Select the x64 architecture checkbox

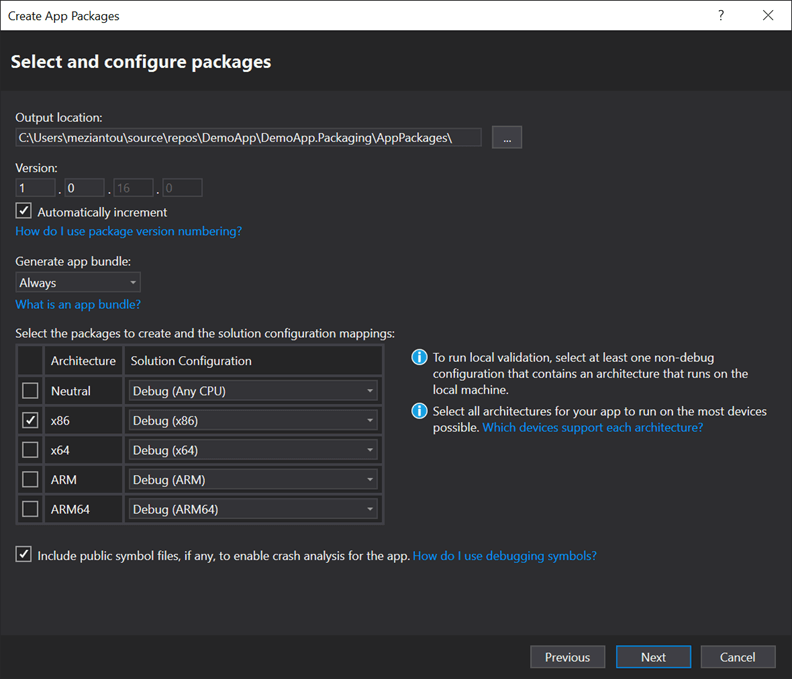point(31,450)
